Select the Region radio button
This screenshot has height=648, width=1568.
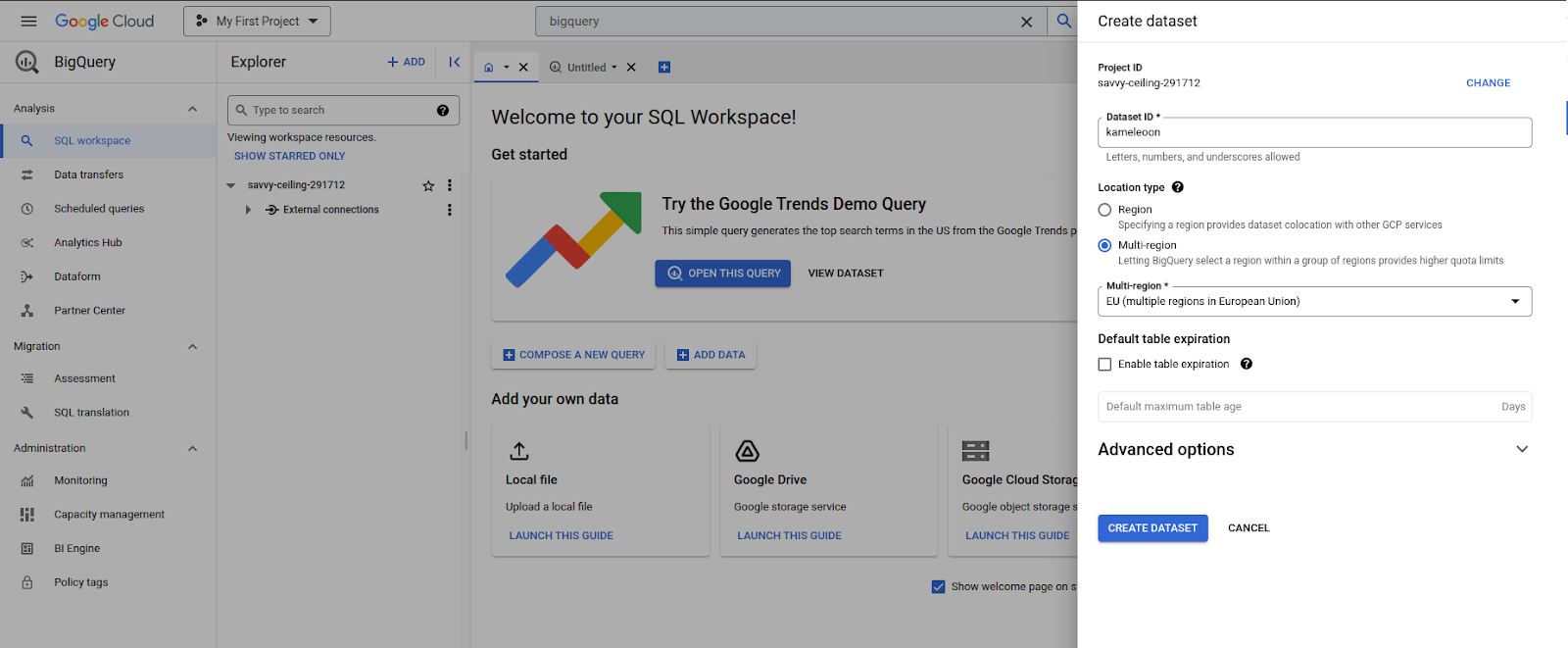click(x=1104, y=210)
